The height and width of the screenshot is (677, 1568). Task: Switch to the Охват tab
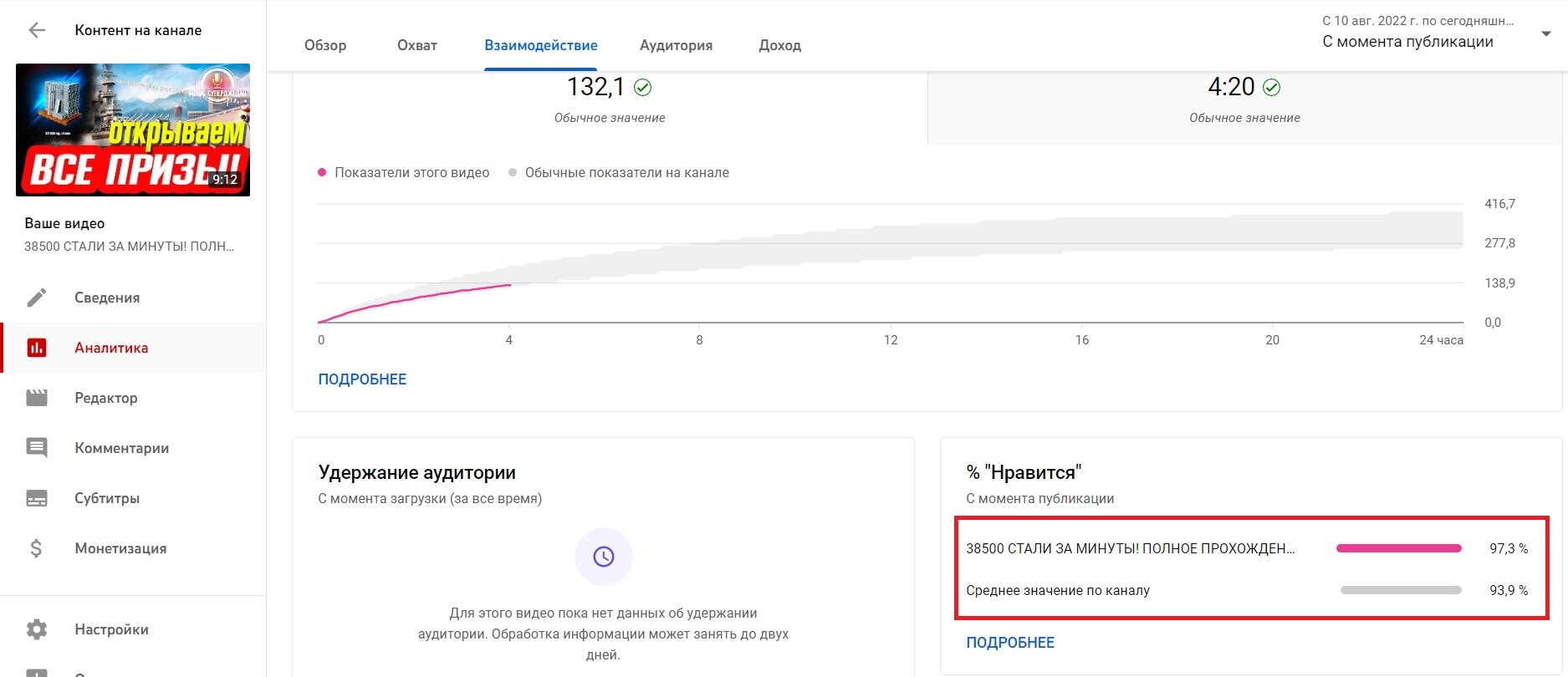417,45
